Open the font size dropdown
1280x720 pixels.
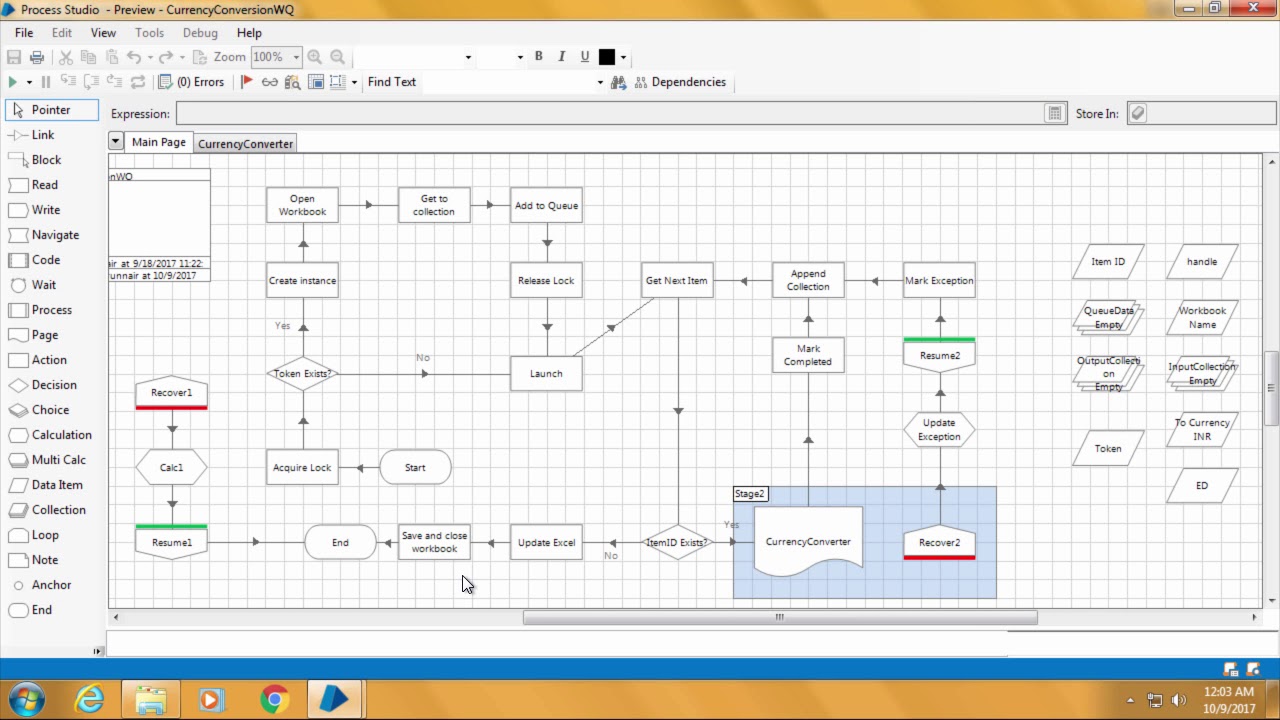point(520,57)
